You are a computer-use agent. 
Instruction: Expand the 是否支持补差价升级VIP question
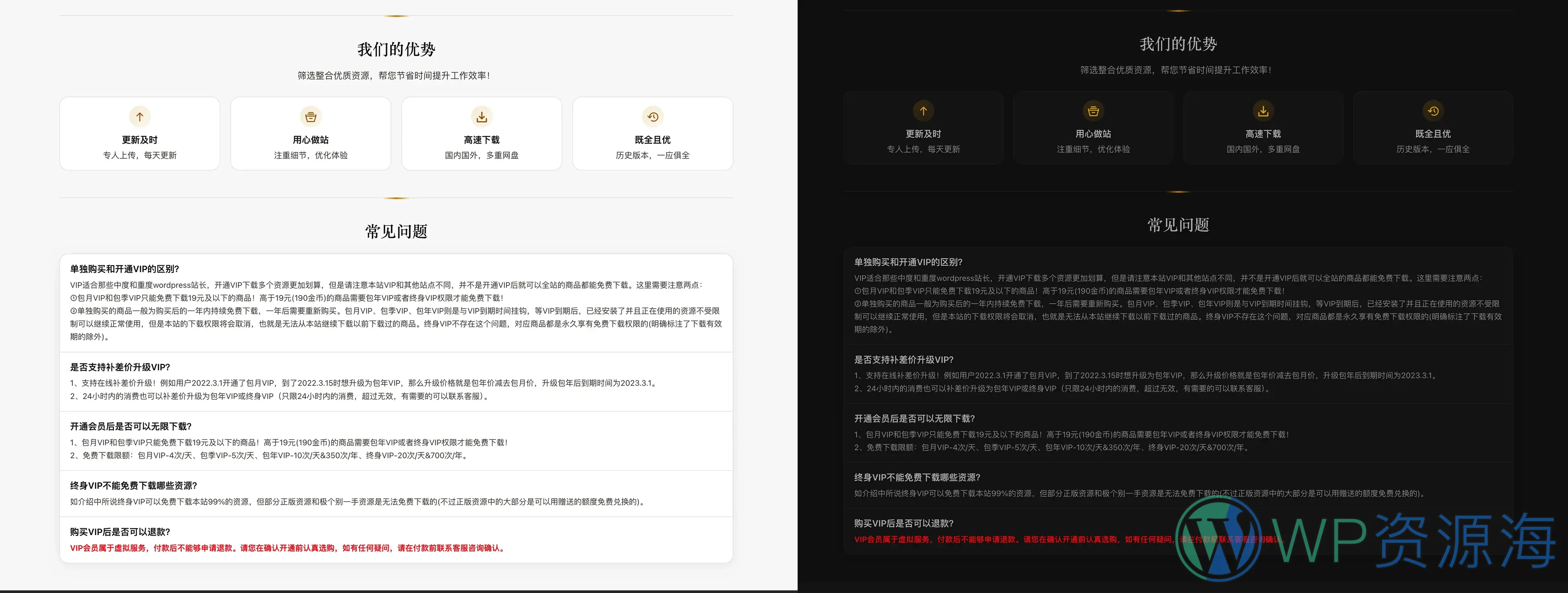click(x=119, y=367)
